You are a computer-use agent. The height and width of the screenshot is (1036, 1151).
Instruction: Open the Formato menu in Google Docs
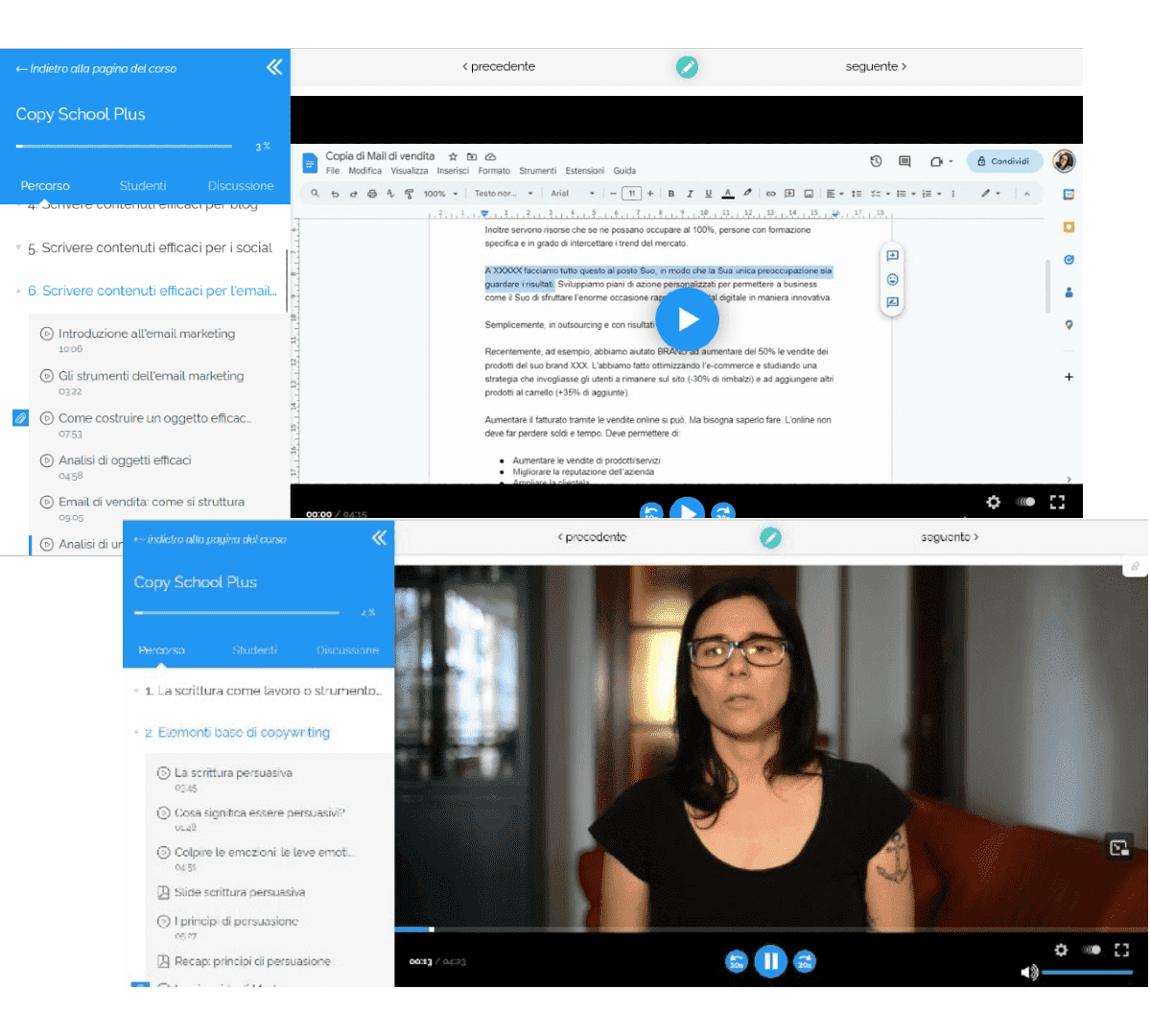494,171
